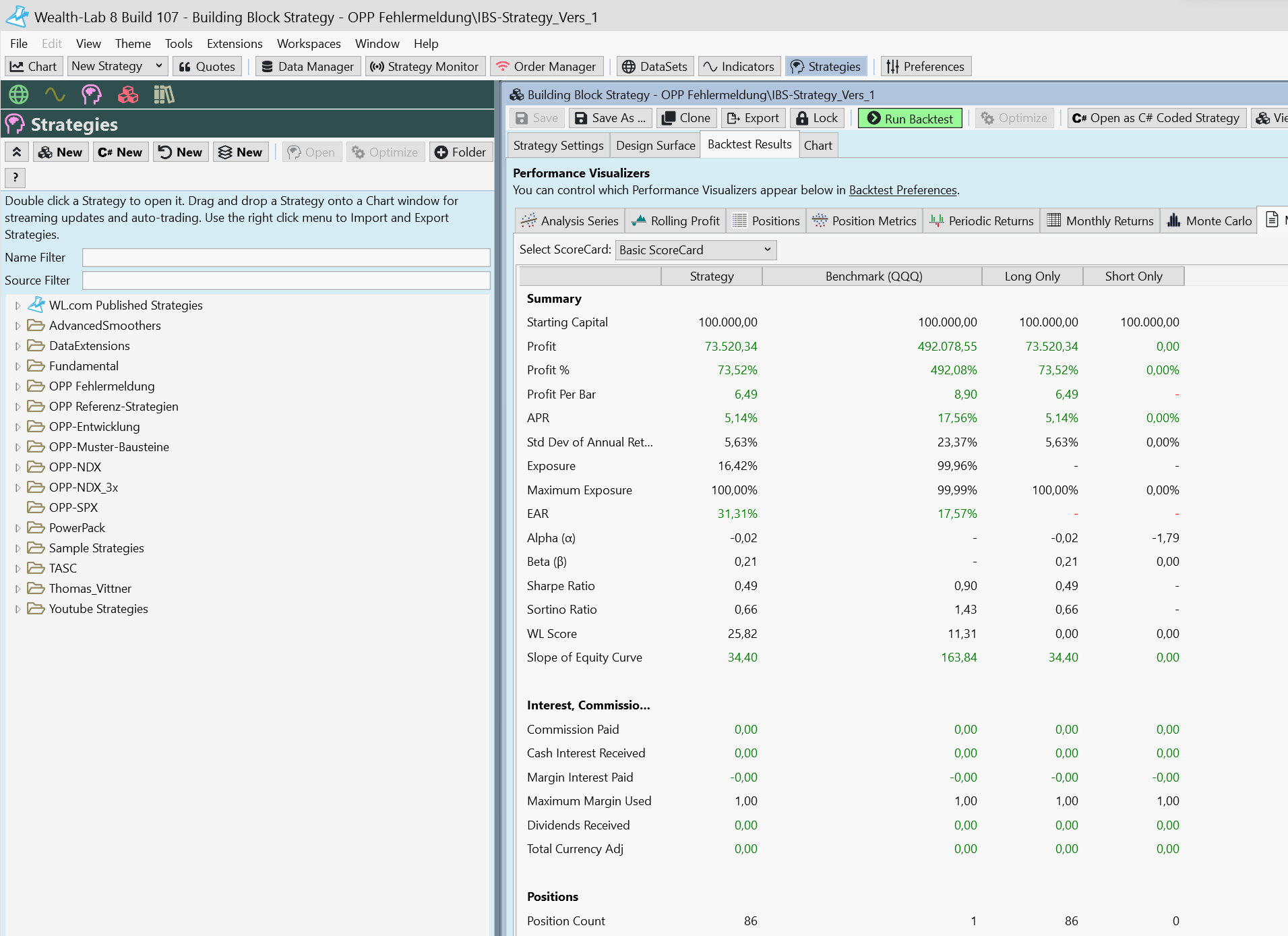1288x936 pixels.
Task: Click Save As button
Action: coord(611,118)
